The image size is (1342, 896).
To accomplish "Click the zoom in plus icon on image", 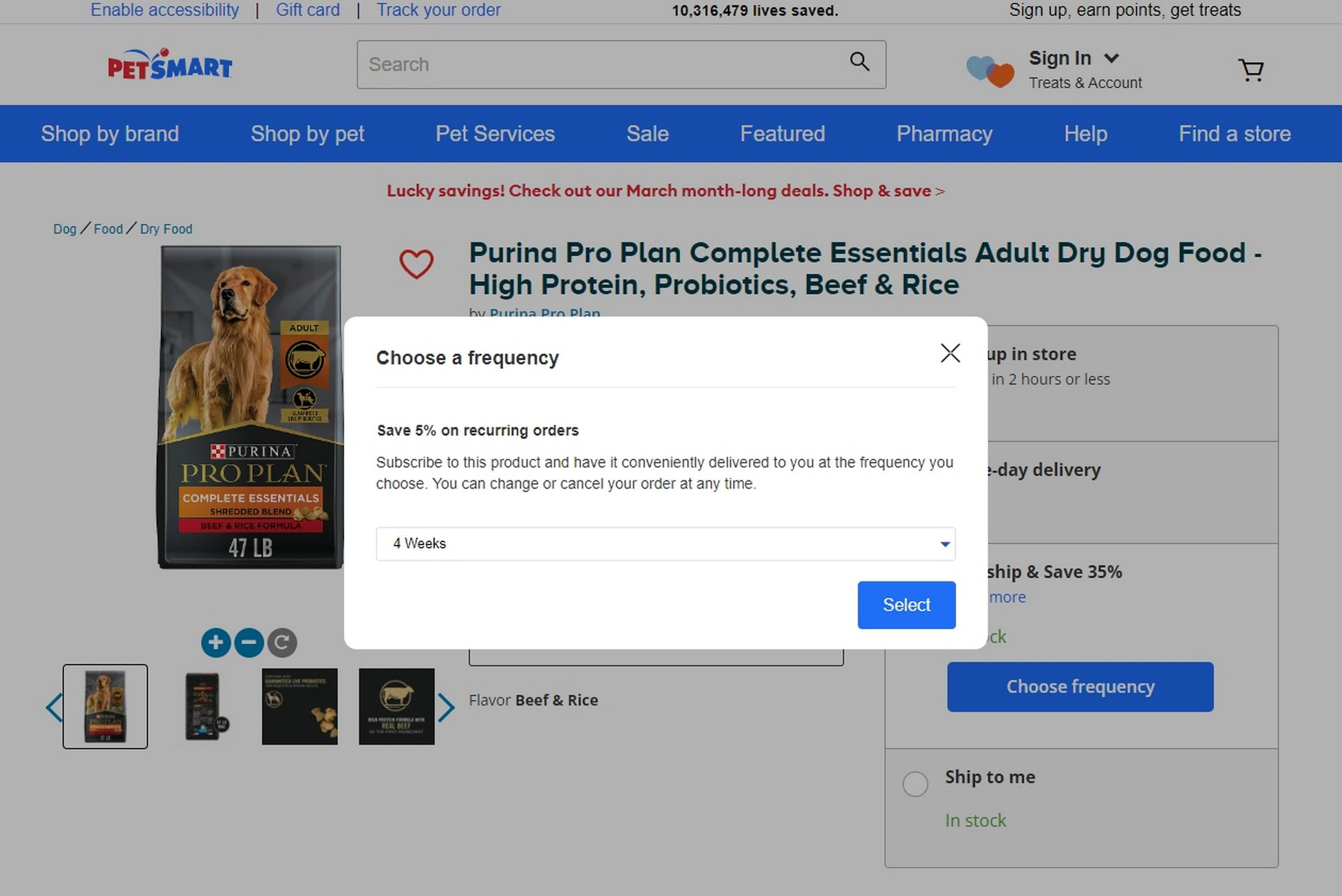I will click(x=215, y=641).
